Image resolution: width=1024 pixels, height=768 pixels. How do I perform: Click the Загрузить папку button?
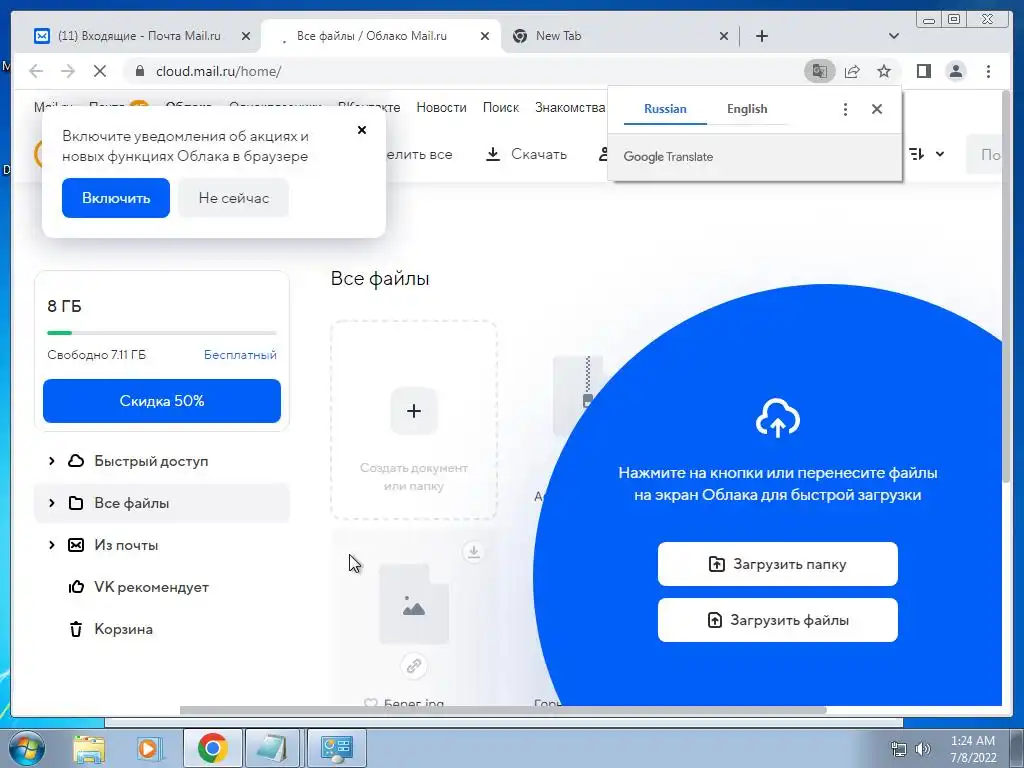point(777,564)
